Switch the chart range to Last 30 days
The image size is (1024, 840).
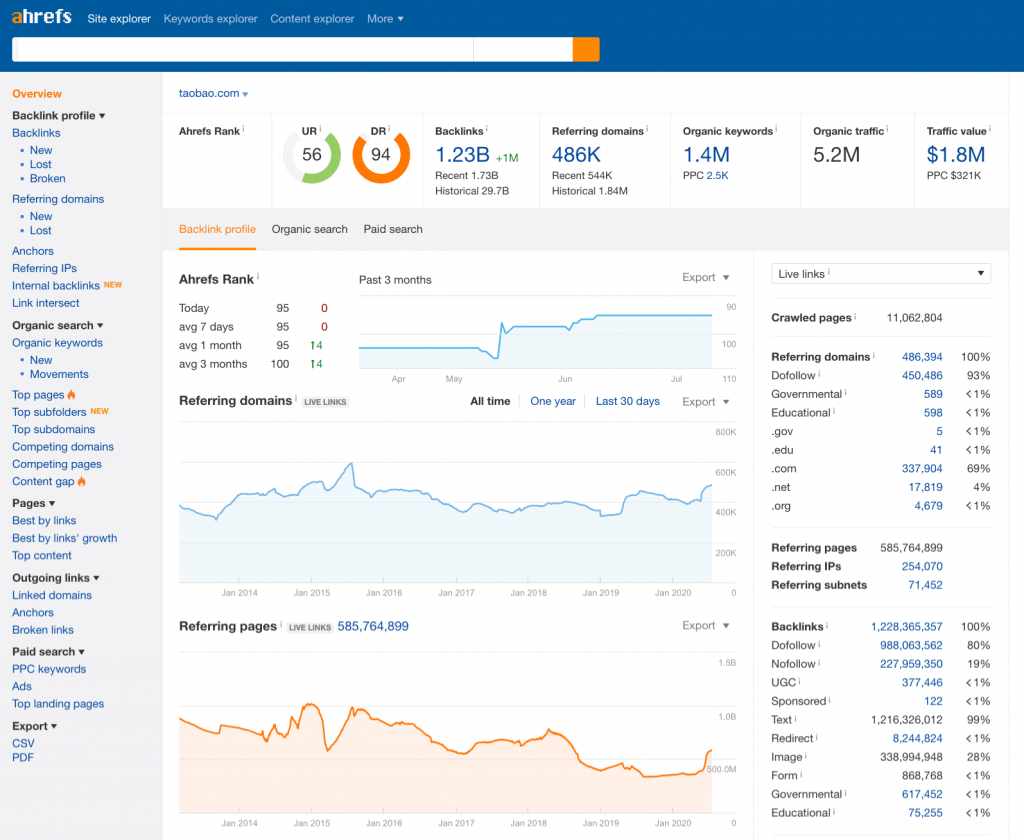click(628, 401)
